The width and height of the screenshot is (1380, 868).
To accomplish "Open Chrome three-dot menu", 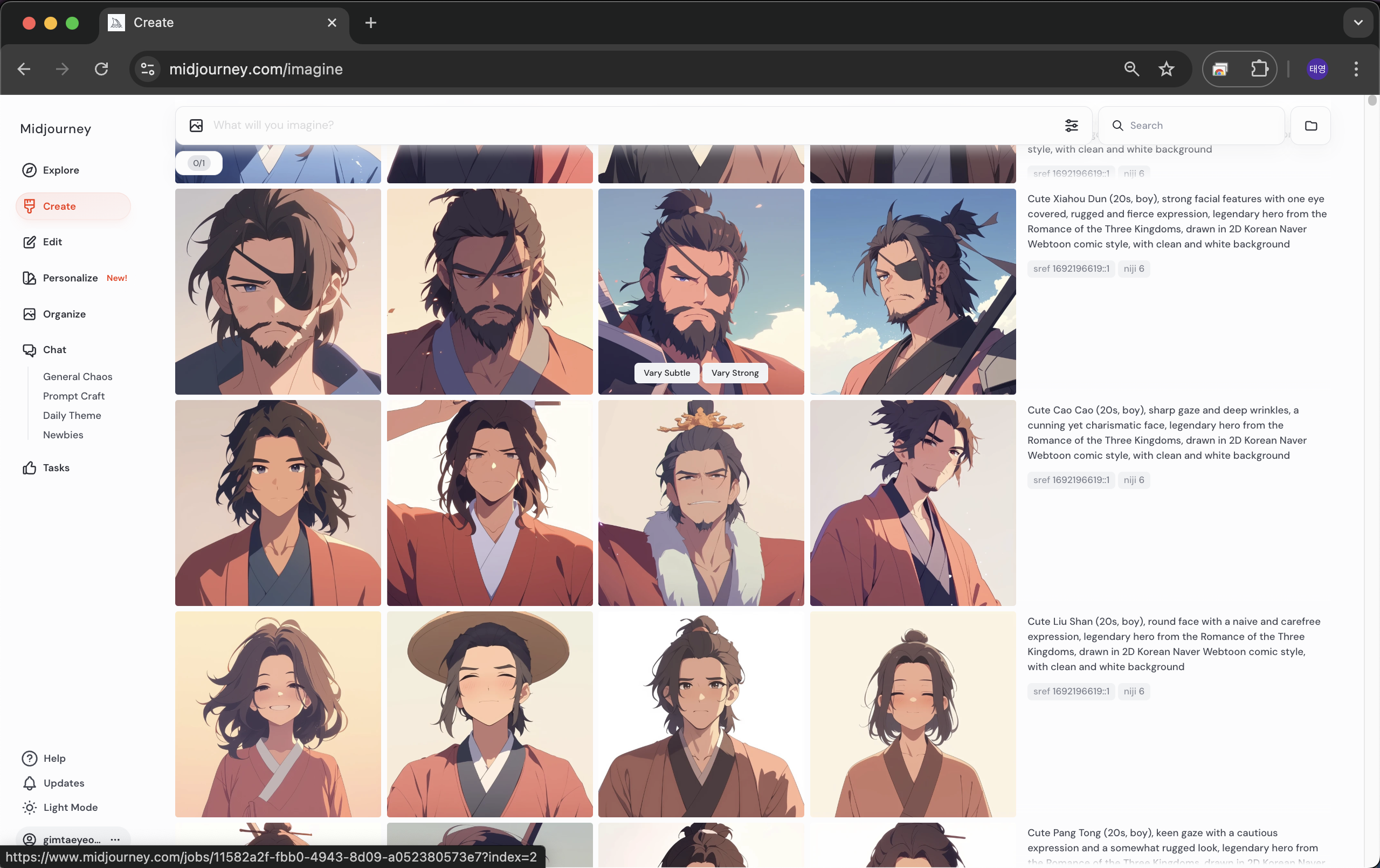I will tap(1355, 70).
